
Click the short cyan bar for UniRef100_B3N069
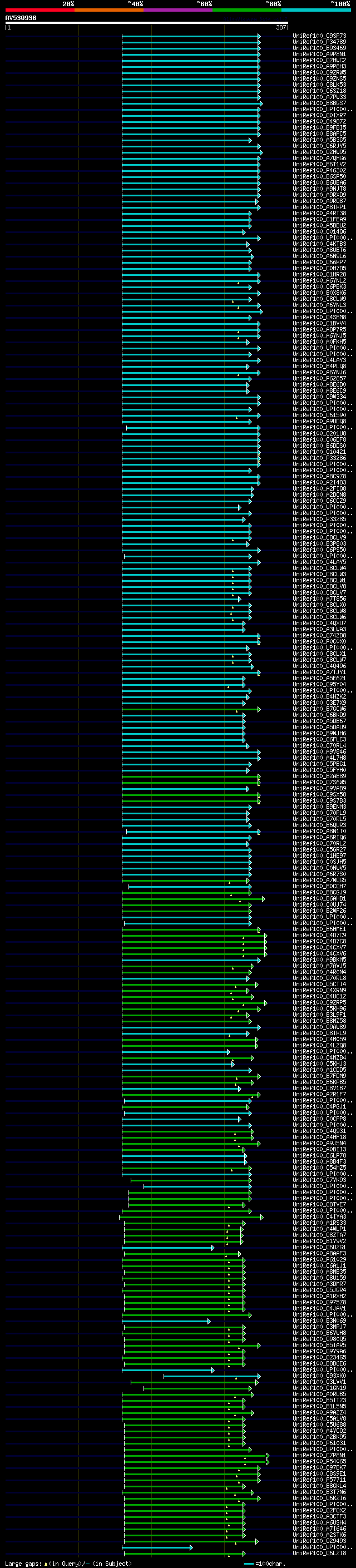pyautogui.click(x=166, y=1321)
